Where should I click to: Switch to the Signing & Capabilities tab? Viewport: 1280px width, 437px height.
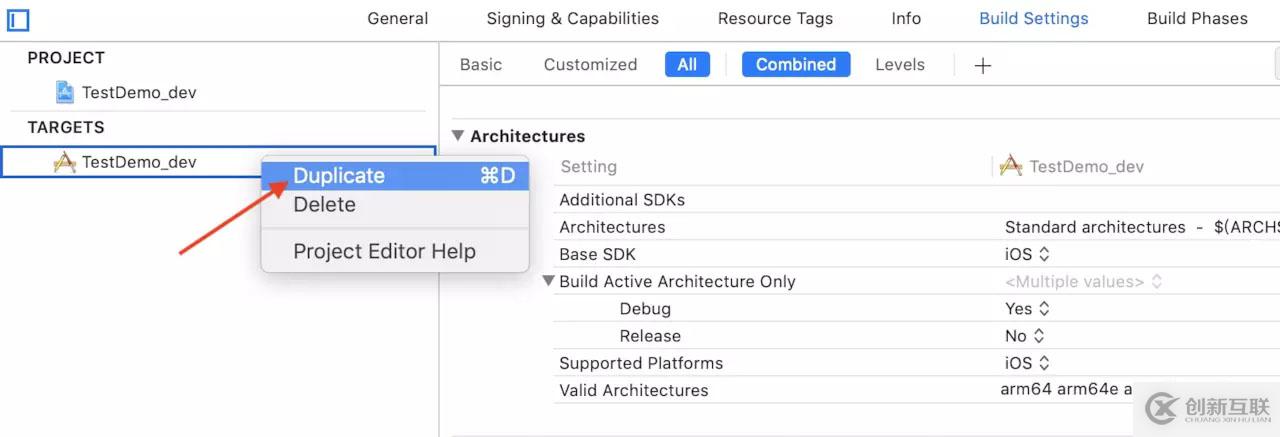[573, 18]
